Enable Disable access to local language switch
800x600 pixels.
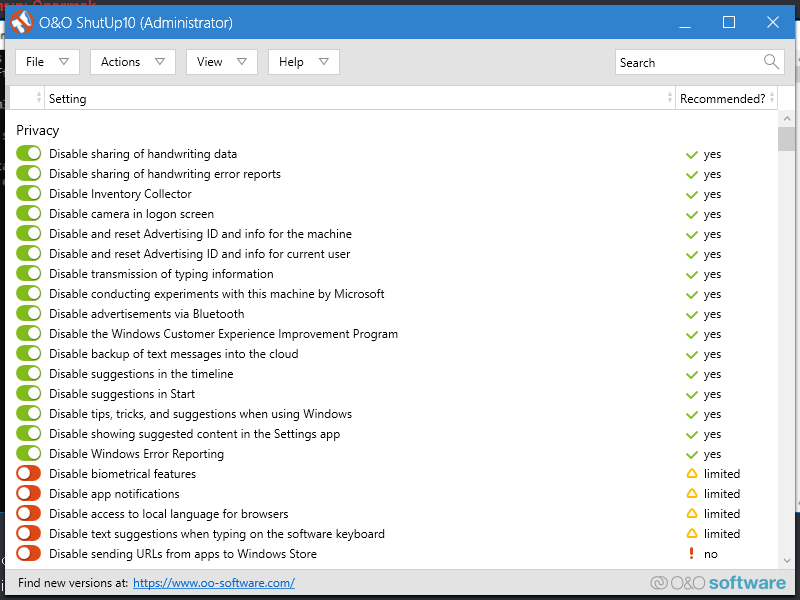(29, 513)
